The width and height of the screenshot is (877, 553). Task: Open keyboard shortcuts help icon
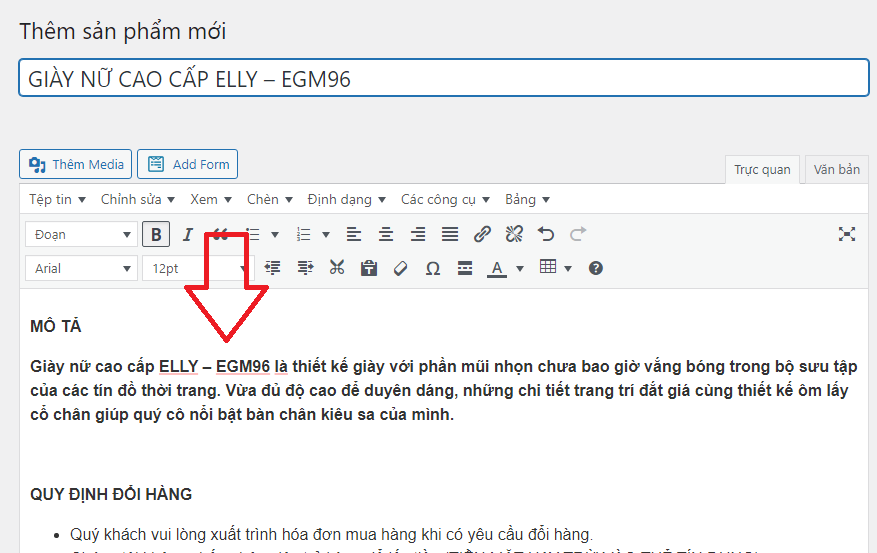point(596,268)
